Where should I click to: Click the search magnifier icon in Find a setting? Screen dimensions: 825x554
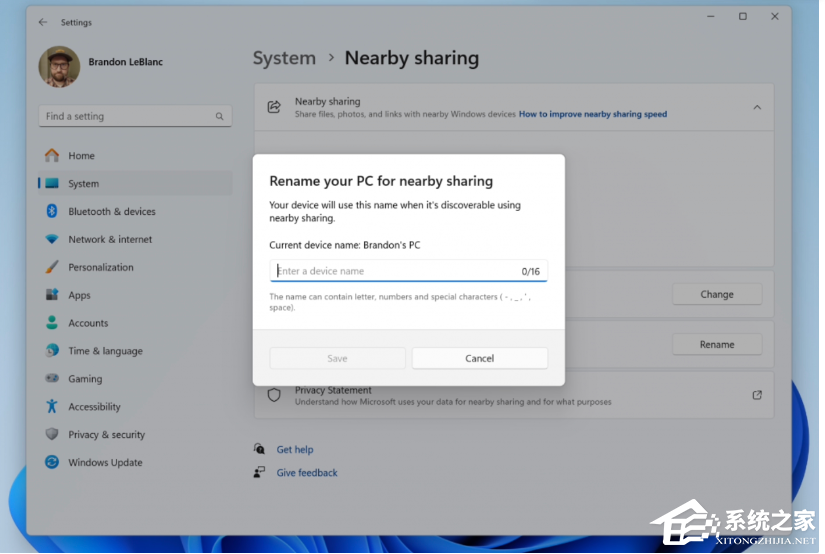[219, 117]
